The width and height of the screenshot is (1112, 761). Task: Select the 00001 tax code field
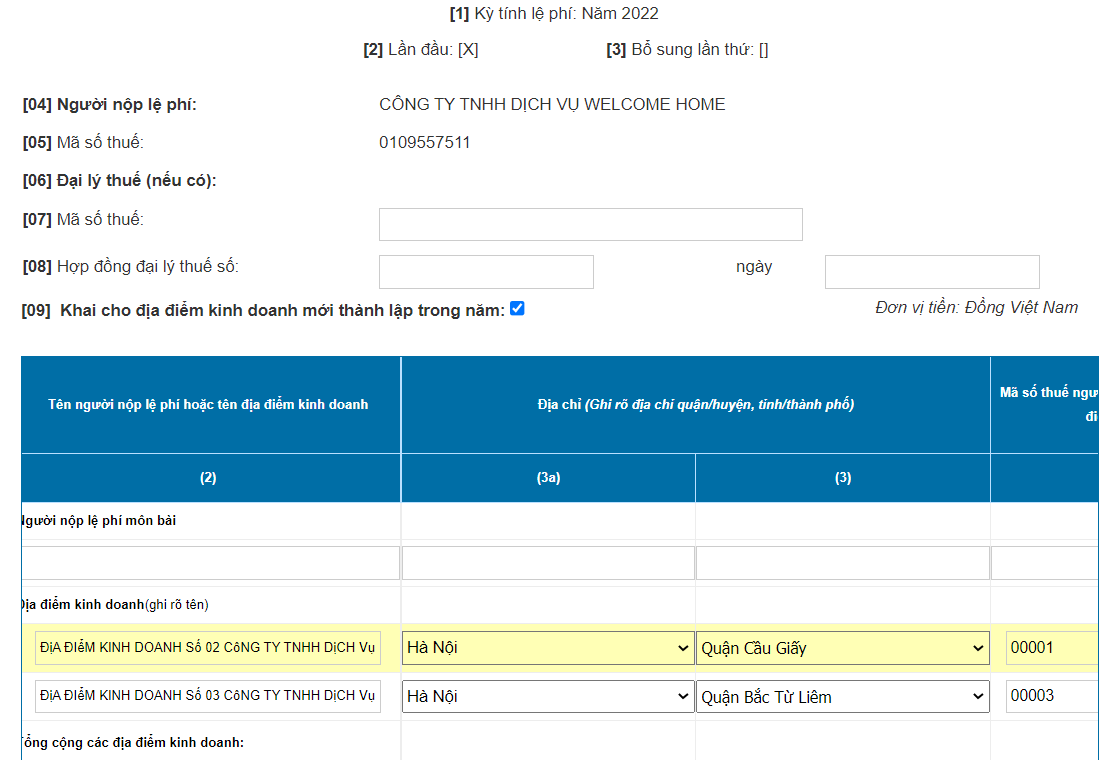(x=1052, y=648)
